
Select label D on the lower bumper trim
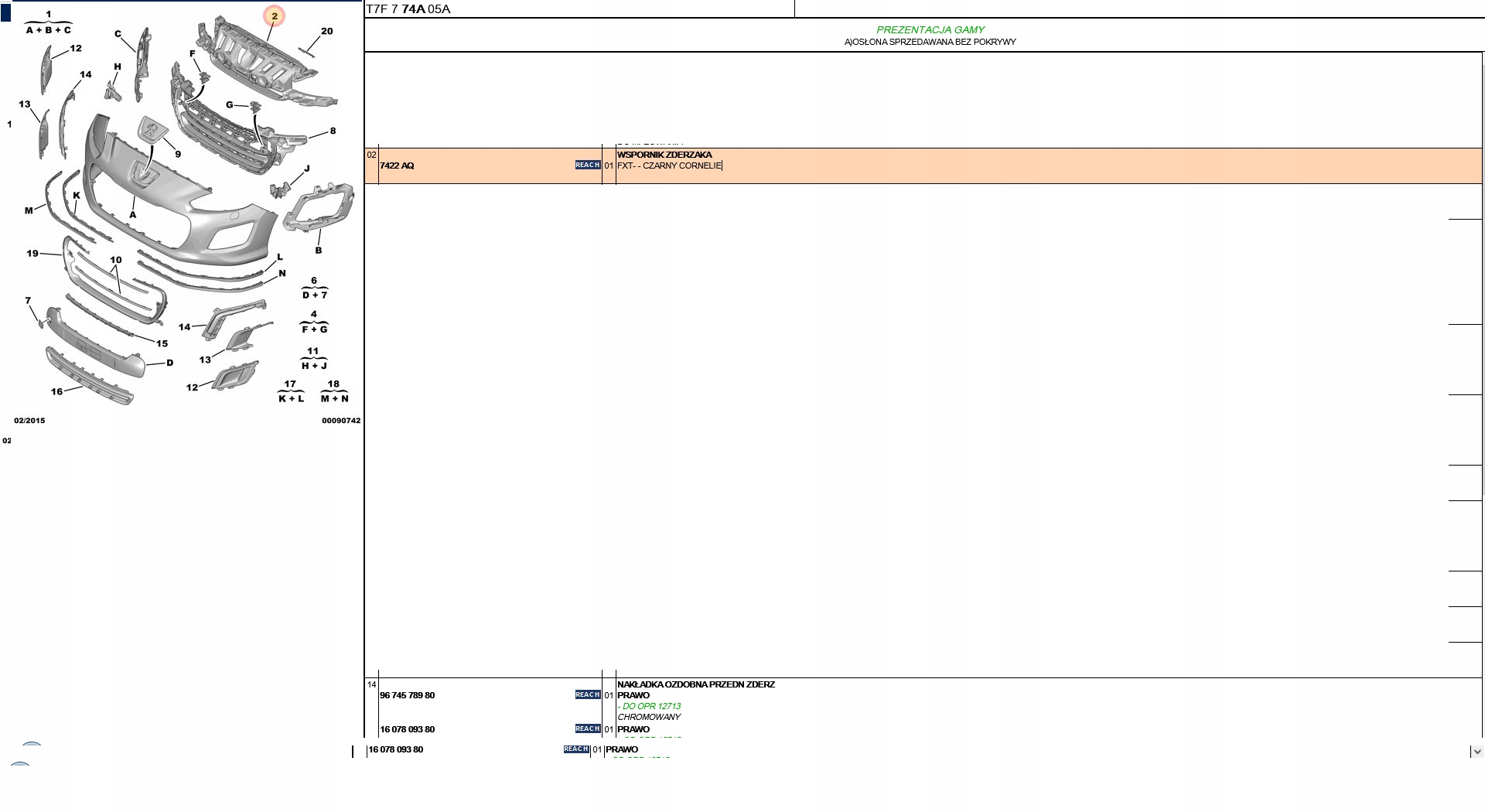(170, 363)
